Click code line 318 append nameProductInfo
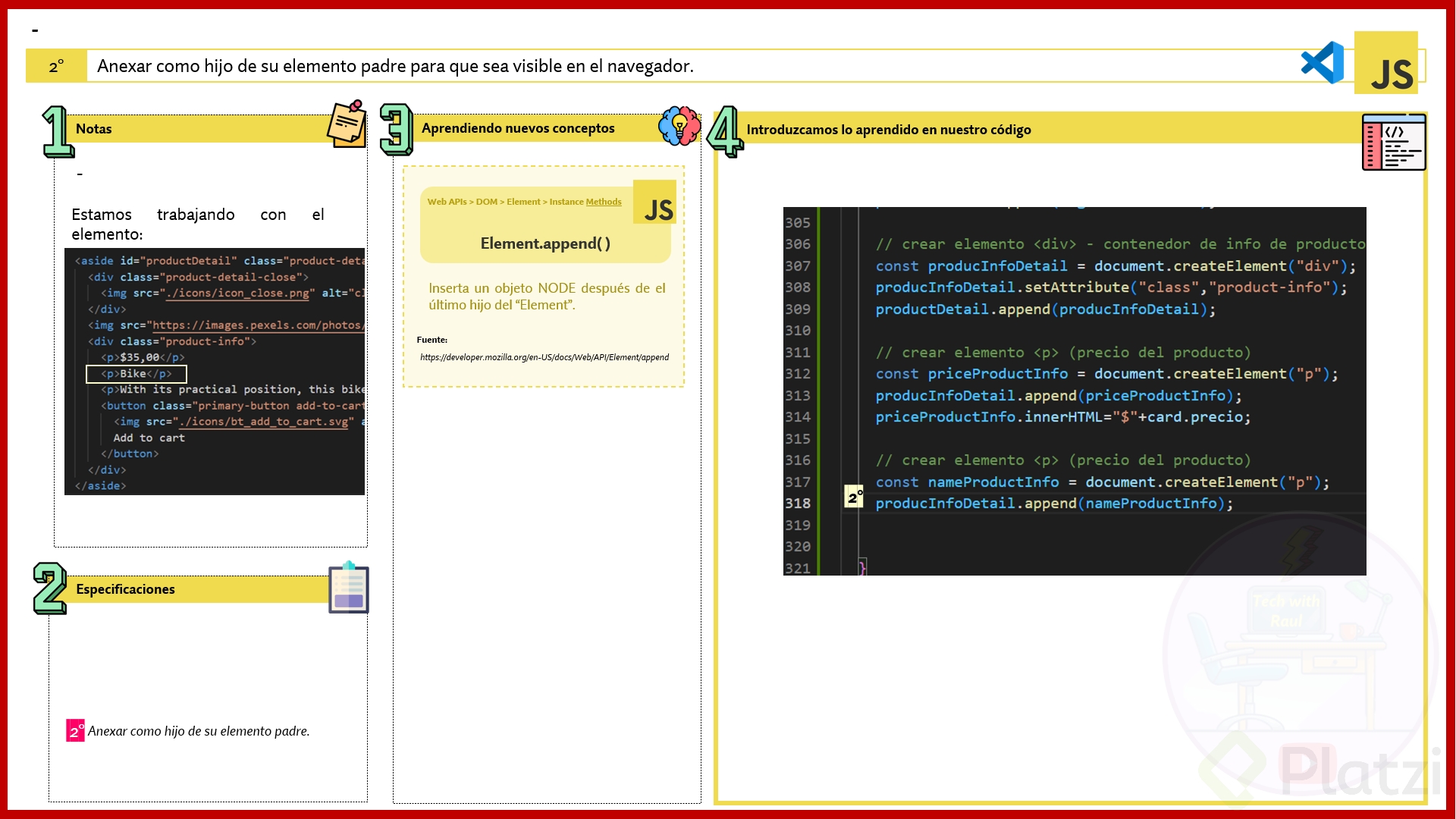Viewport: 1456px width, 819px height. pos(1055,504)
